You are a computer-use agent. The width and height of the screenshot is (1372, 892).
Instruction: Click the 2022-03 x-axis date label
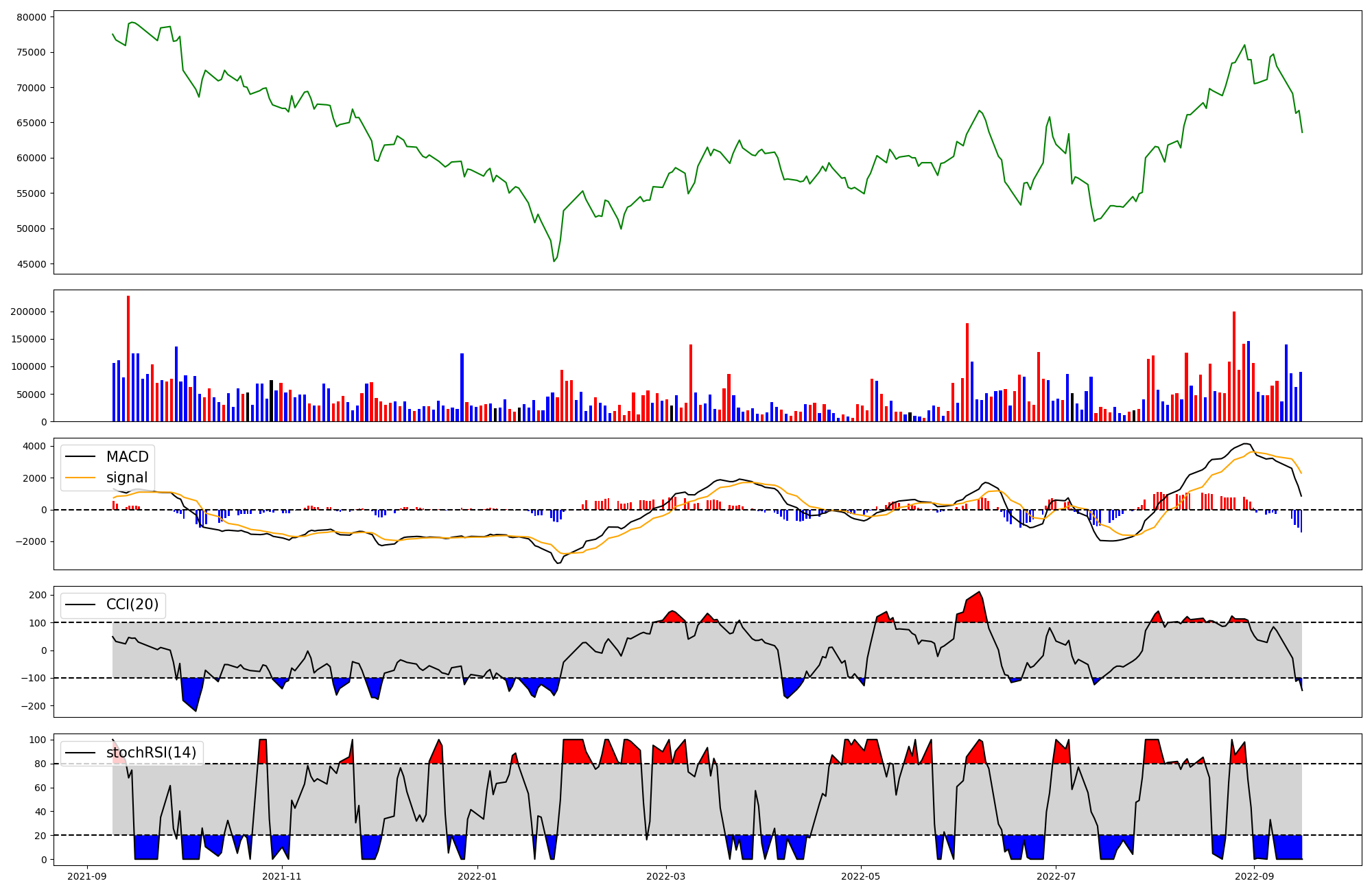click(x=665, y=876)
